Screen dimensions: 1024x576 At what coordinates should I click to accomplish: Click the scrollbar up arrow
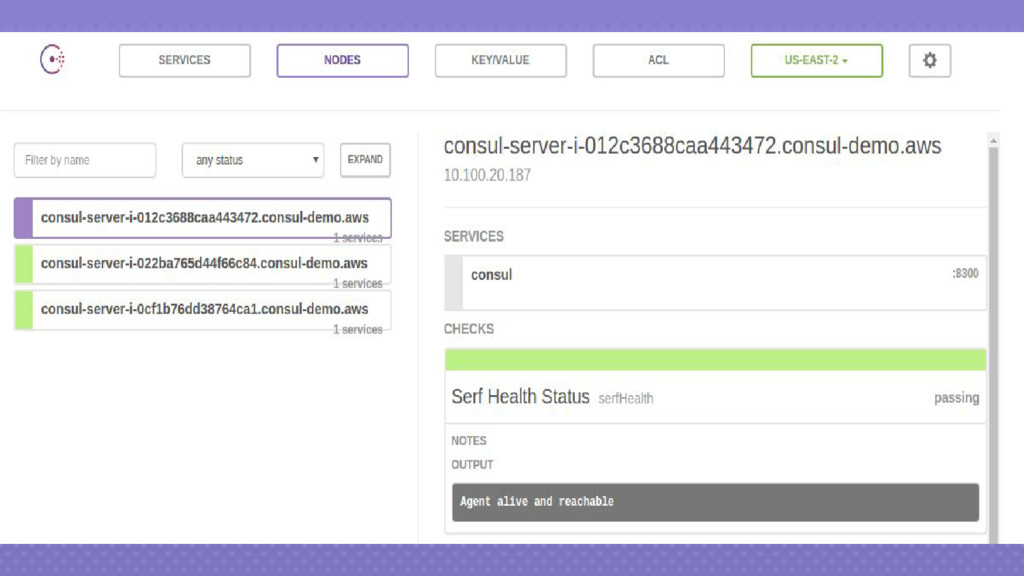click(x=993, y=140)
